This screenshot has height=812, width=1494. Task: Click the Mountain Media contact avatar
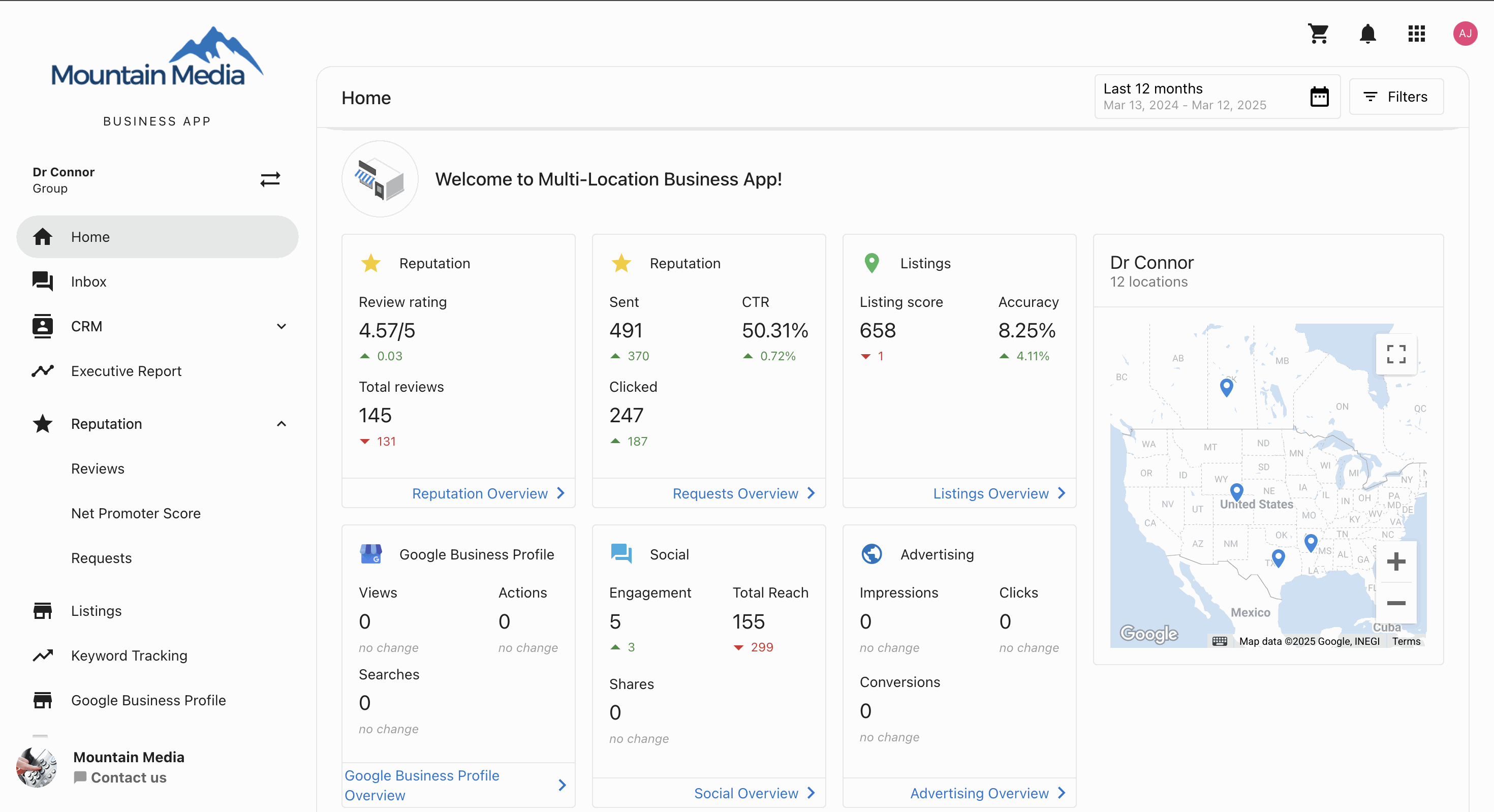[37, 767]
